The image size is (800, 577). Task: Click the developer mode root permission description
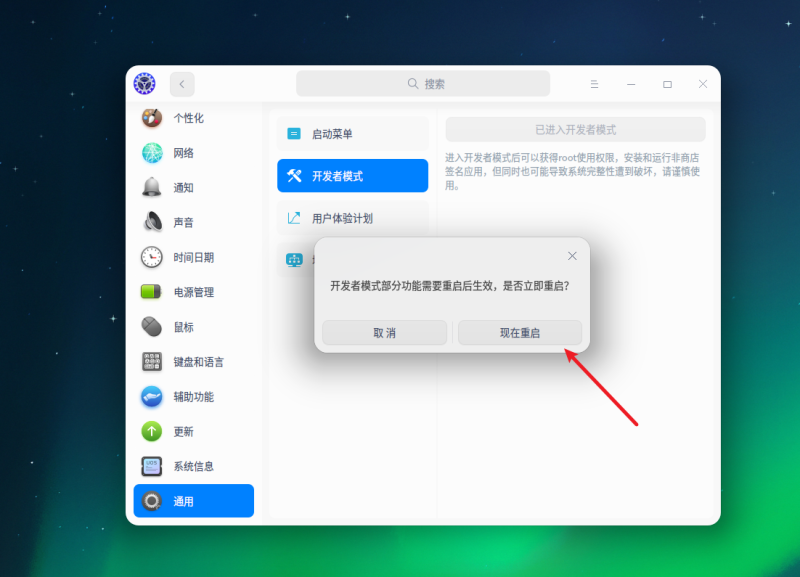[x=572, y=171]
